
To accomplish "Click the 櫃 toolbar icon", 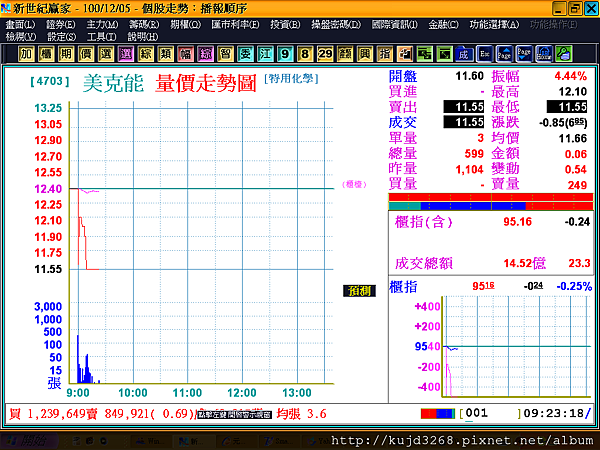I will click(46, 54).
